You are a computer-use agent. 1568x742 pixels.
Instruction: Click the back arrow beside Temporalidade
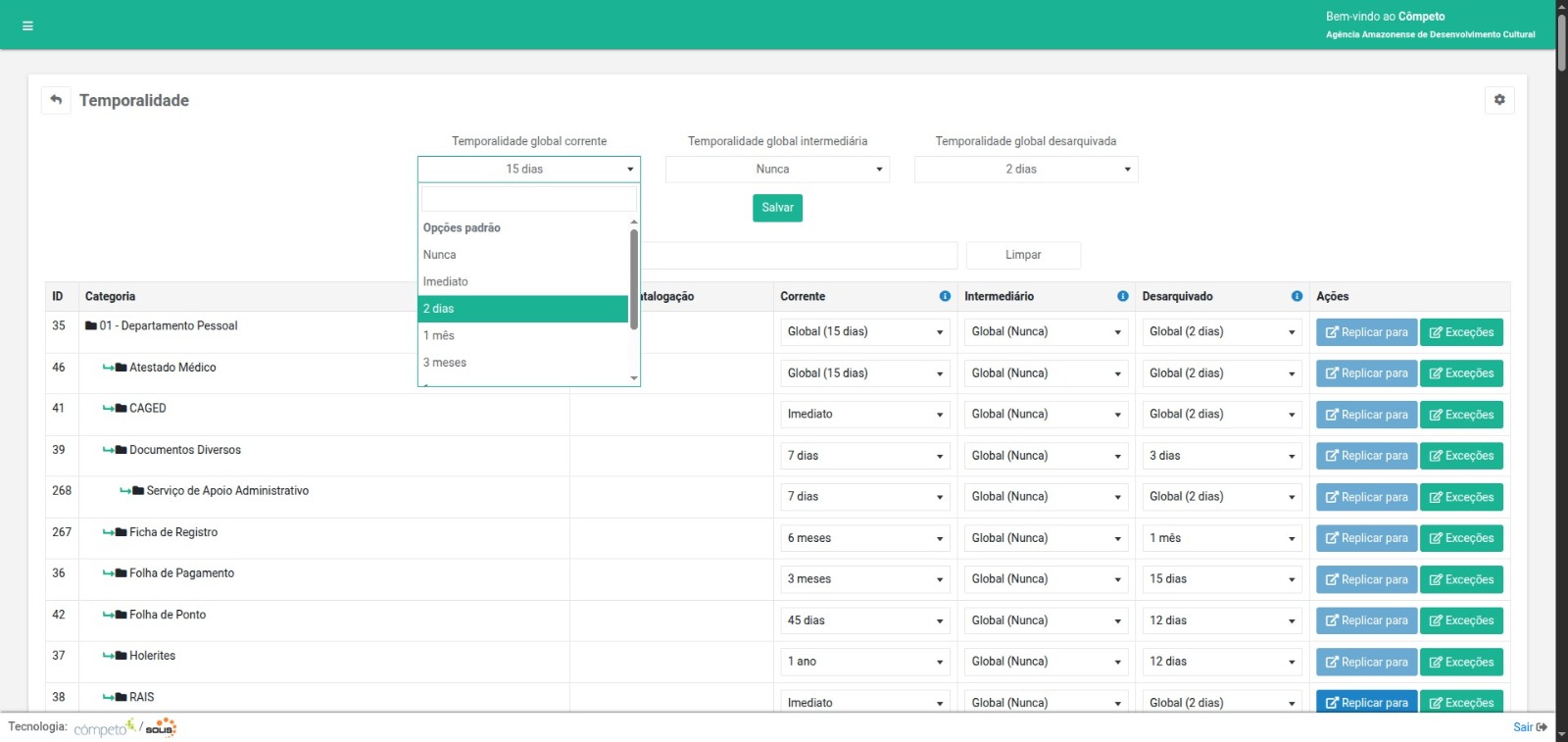(x=56, y=100)
